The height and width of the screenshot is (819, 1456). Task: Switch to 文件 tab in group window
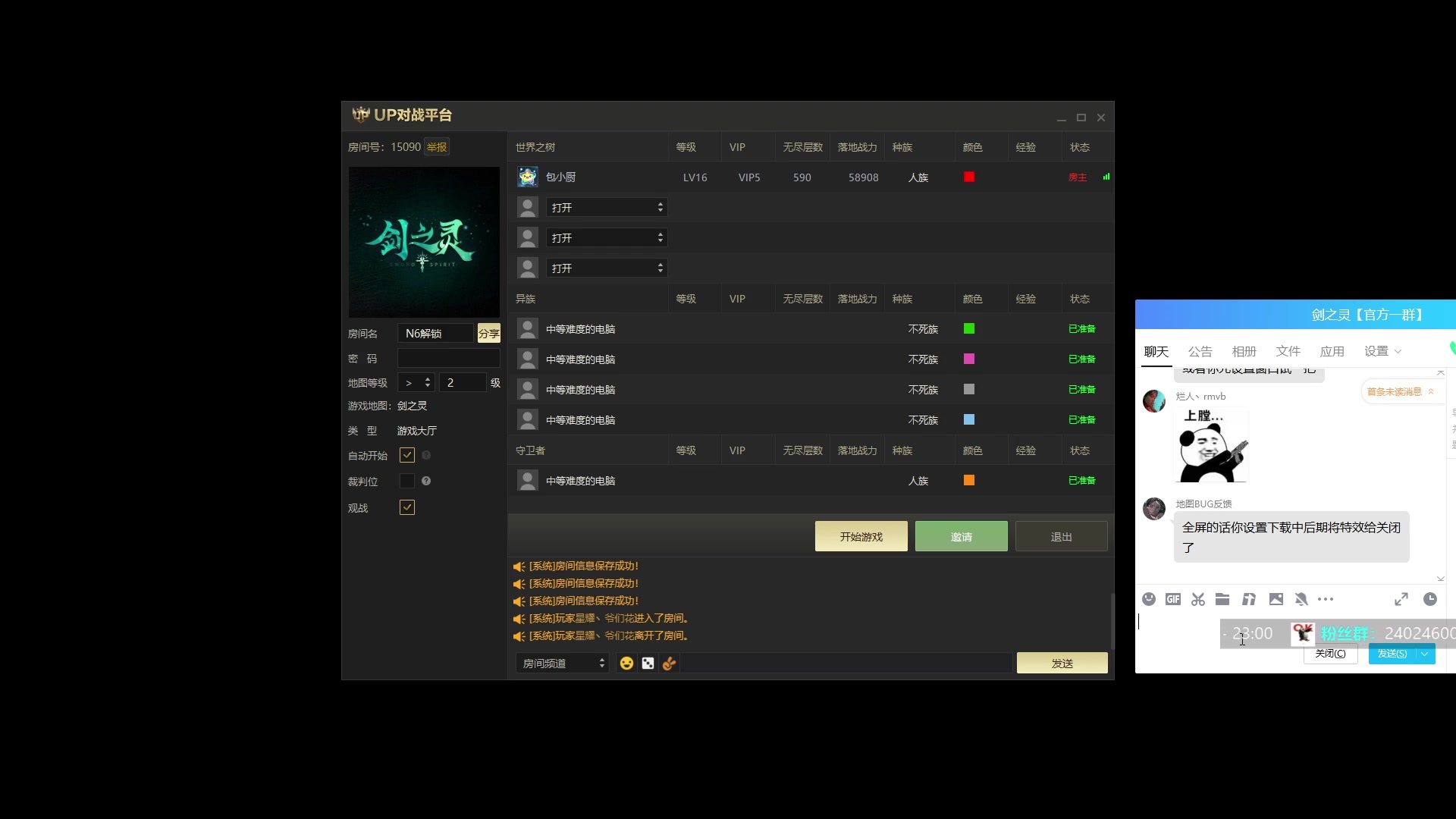click(1288, 351)
